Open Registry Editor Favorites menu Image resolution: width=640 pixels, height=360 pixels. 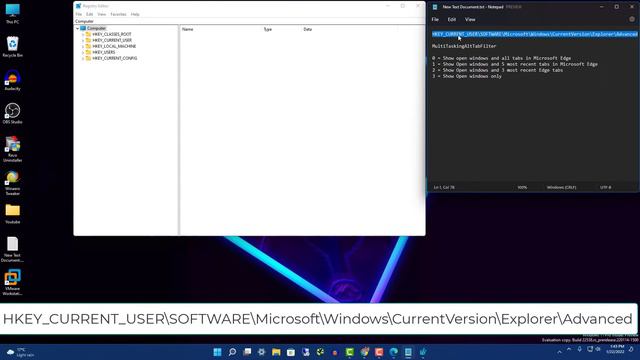(x=118, y=14)
